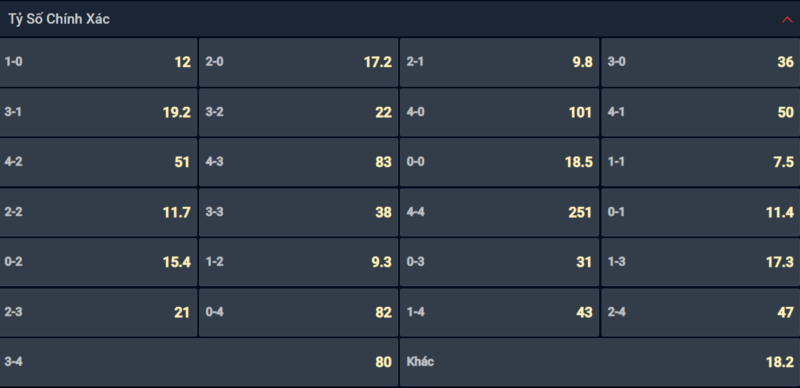Bet on 2-4 at odds 47

click(x=701, y=312)
